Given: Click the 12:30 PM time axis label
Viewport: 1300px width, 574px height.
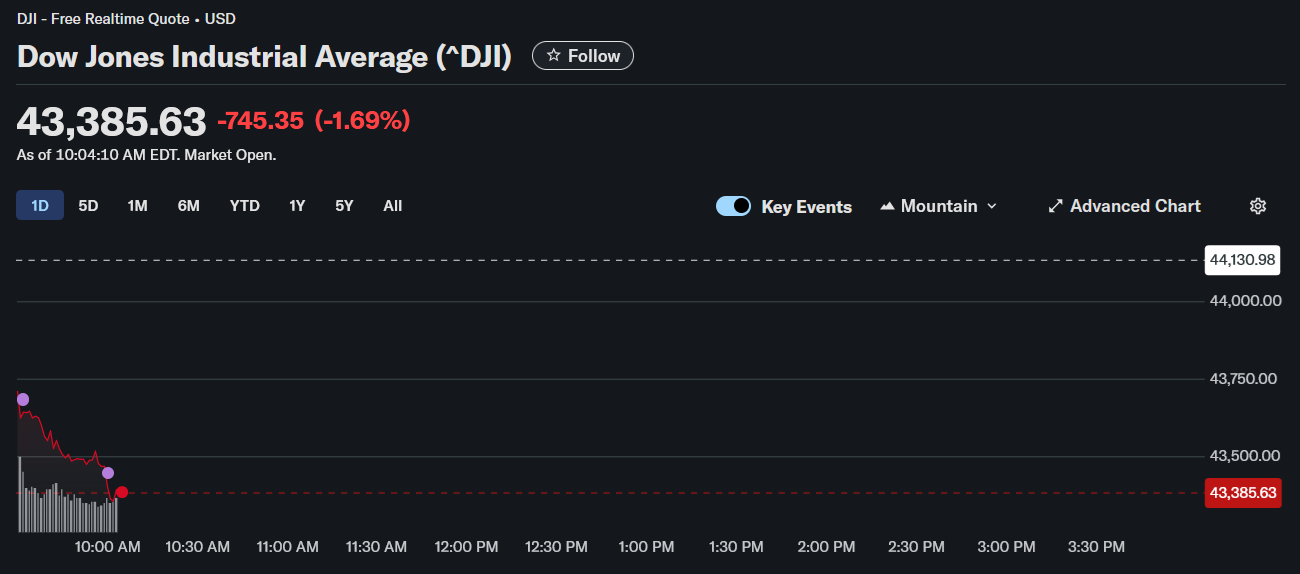Looking at the screenshot, I should pos(556,547).
